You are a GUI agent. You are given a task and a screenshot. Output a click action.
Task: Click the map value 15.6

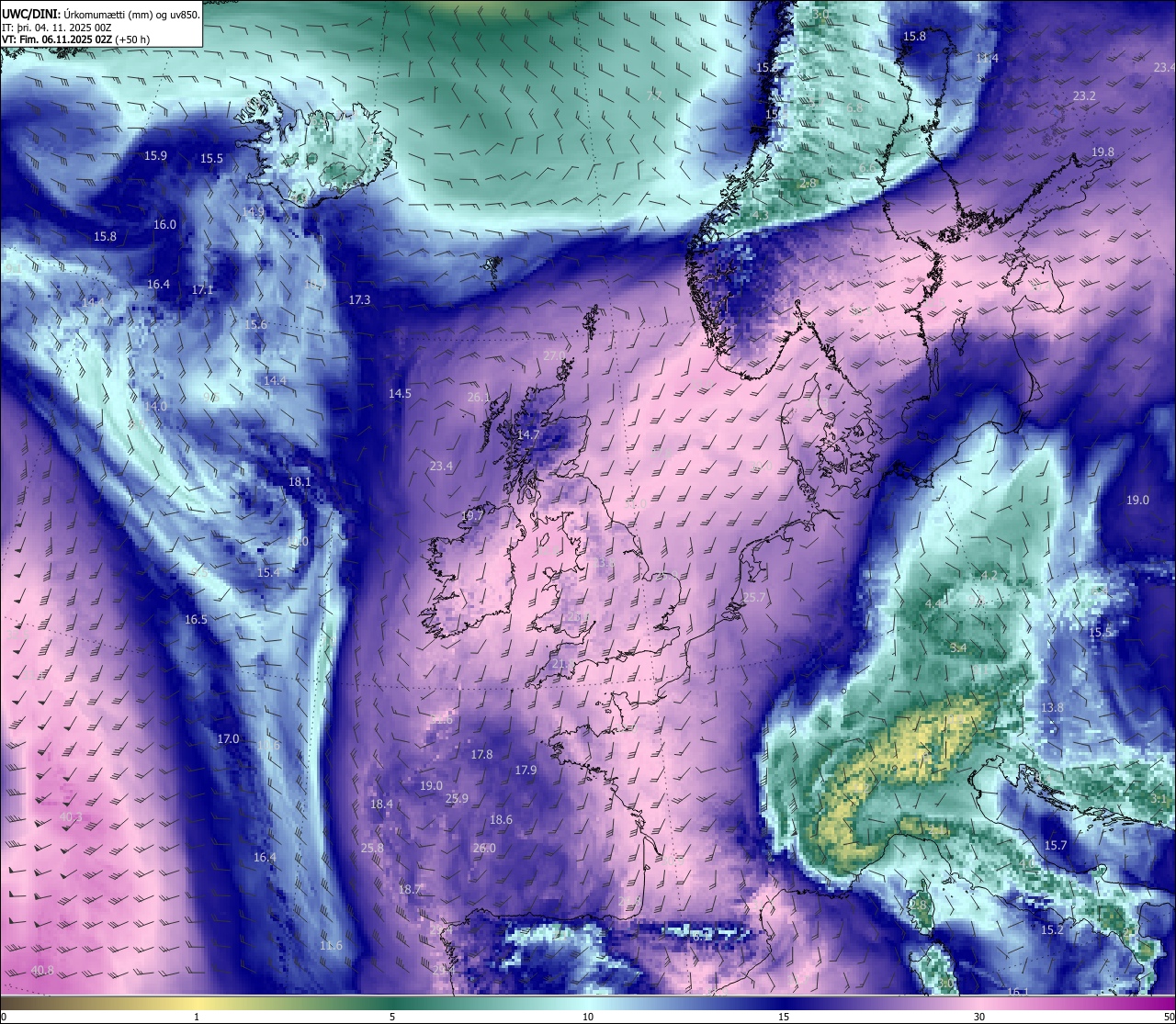[x=255, y=324]
